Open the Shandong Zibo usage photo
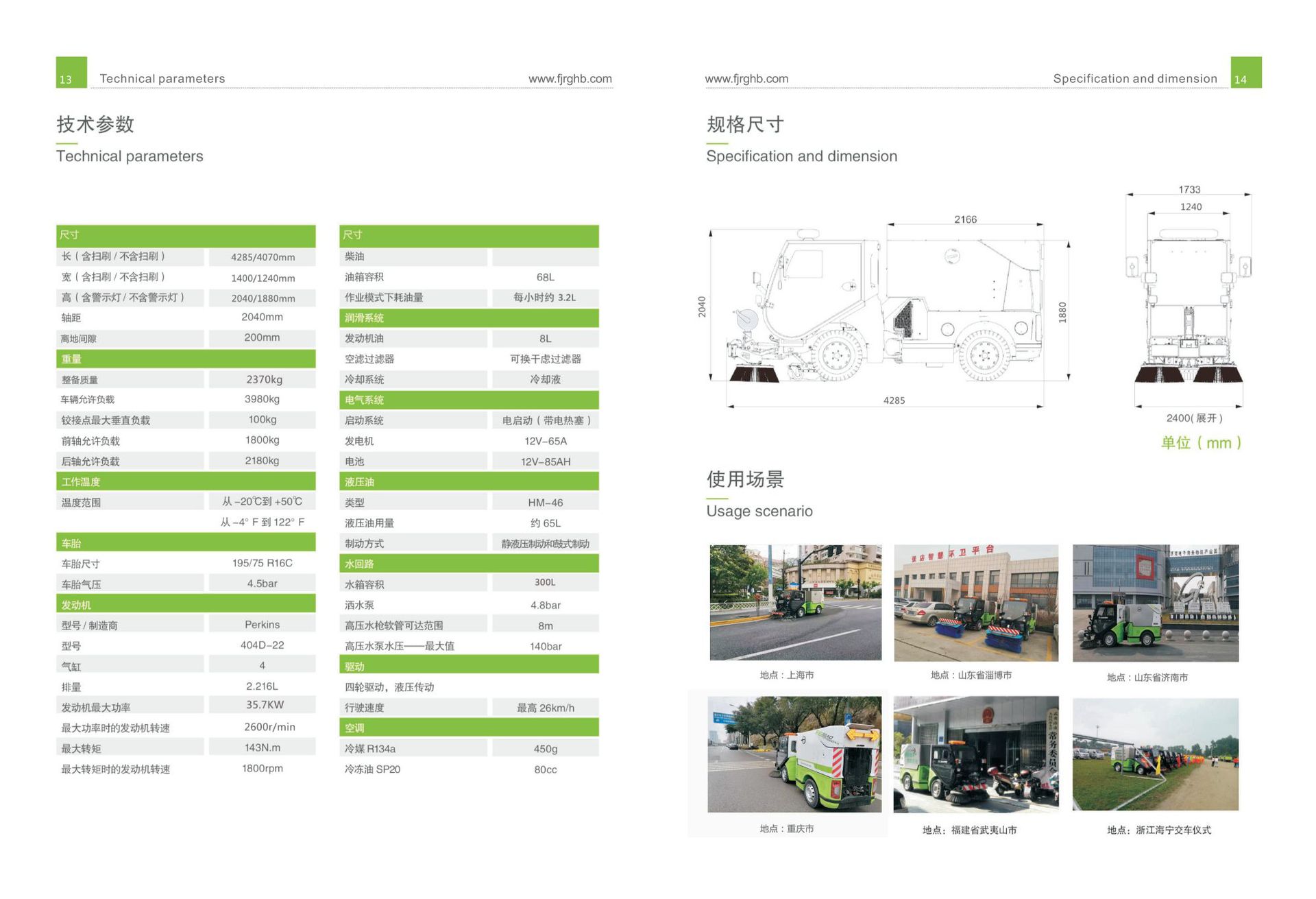The width and height of the screenshot is (1316, 899). coord(975,603)
